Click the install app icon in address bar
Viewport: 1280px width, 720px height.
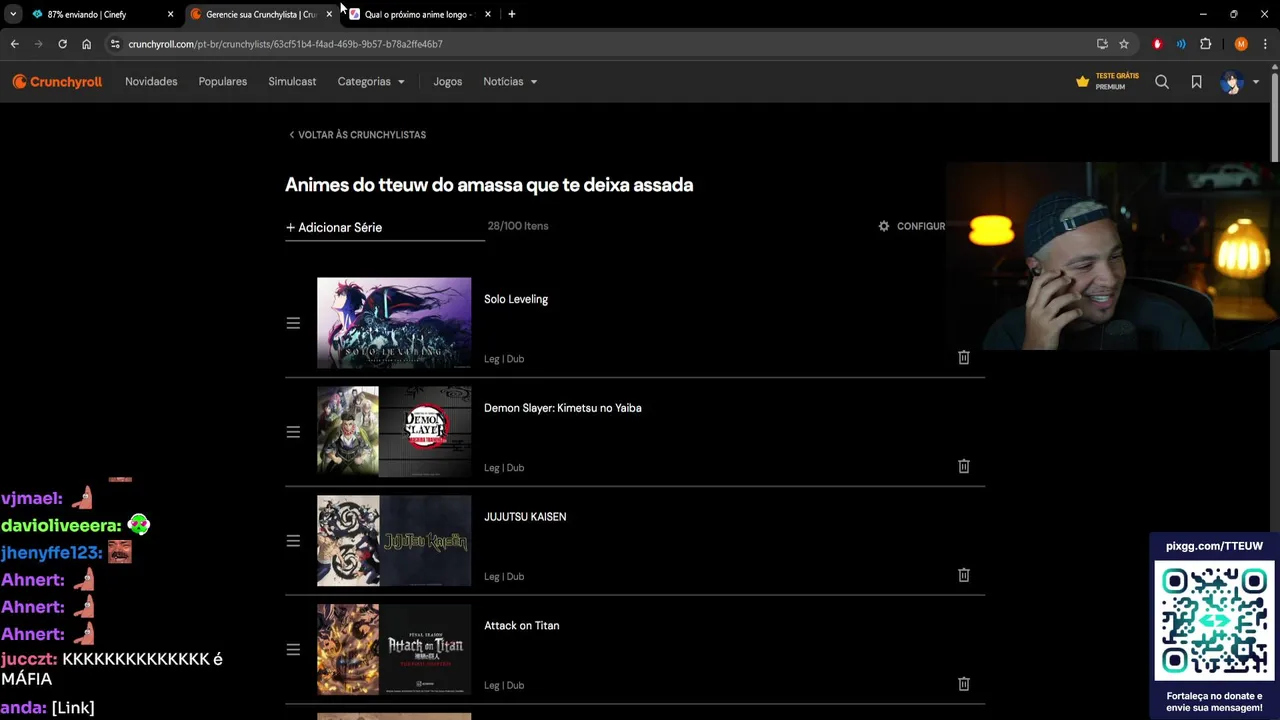point(1102,44)
